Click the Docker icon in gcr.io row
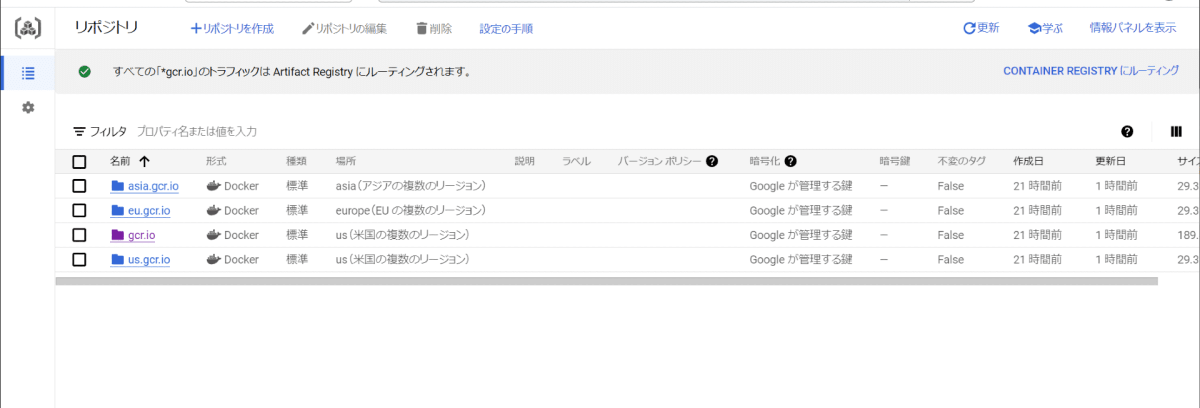The height and width of the screenshot is (408, 1200). coord(213,235)
